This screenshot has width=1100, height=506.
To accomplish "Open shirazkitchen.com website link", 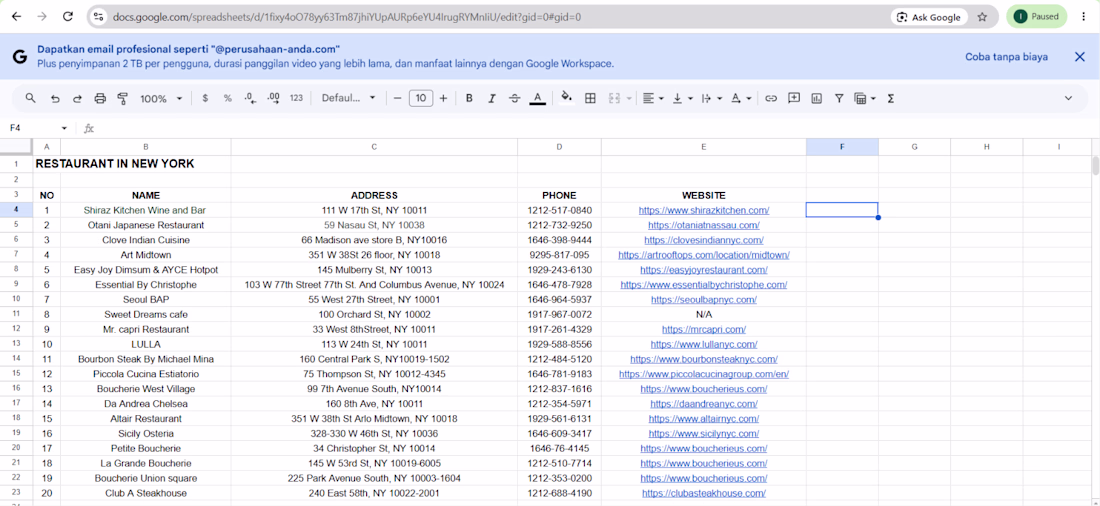I will pos(704,211).
